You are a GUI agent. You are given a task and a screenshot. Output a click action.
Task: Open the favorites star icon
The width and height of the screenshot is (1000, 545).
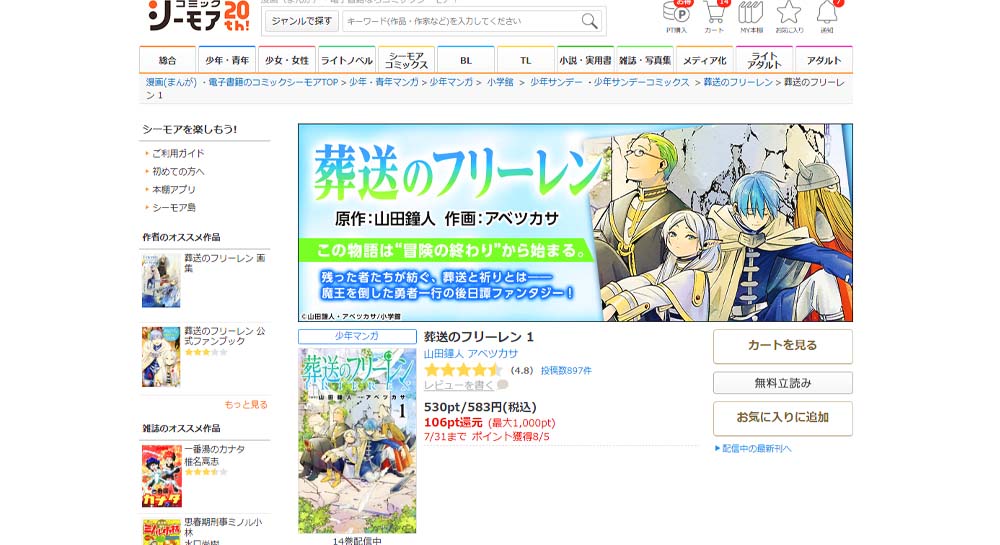coord(789,17)
